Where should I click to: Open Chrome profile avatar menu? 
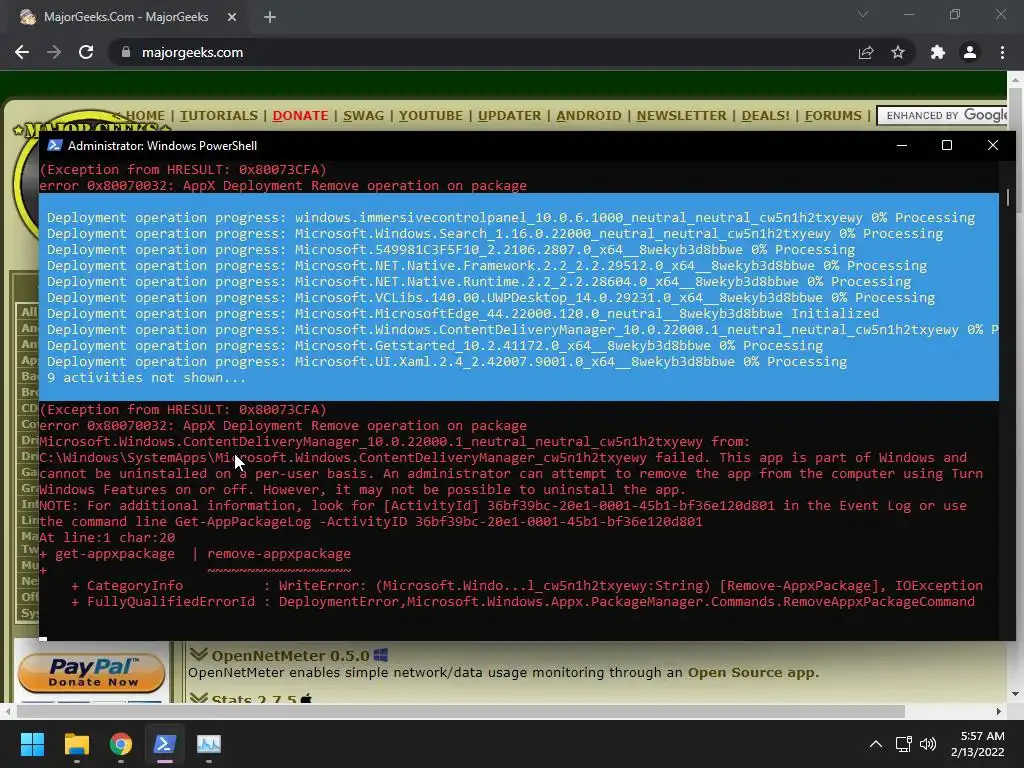pos(970,52)
